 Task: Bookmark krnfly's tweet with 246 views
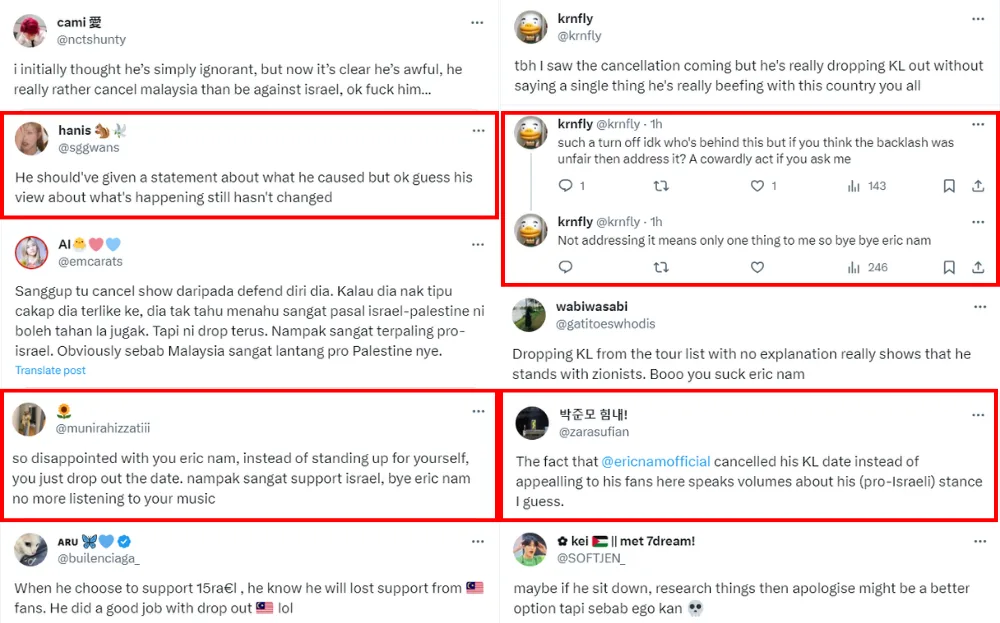click(949, 267)
